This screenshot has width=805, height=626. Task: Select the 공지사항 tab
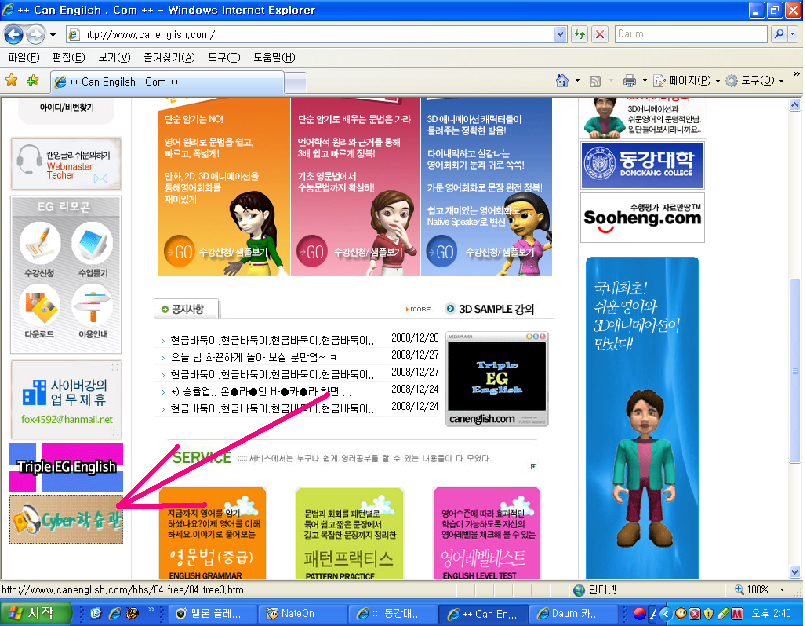click(187, 309)
